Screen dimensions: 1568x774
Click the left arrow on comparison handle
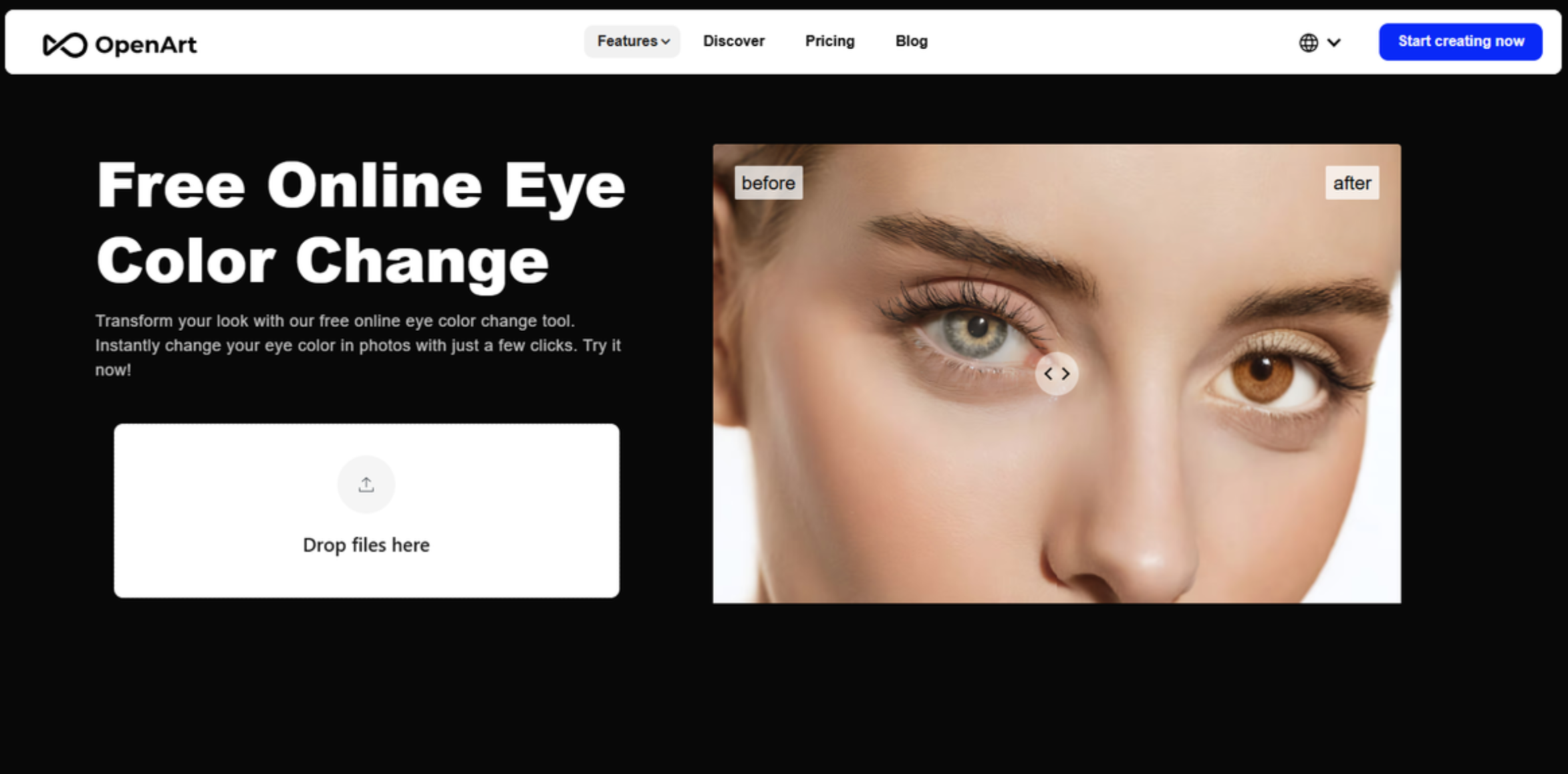1048,374
